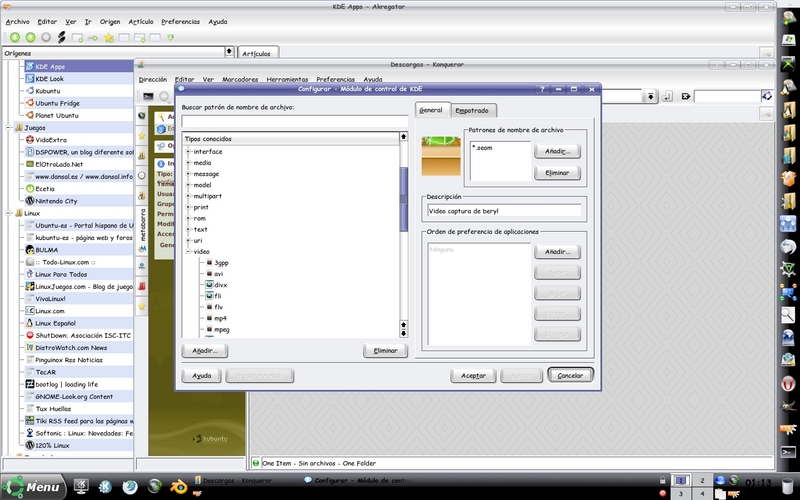Click the trash can icon in the bottom panel
800x500 pixels.
(788, 485)
